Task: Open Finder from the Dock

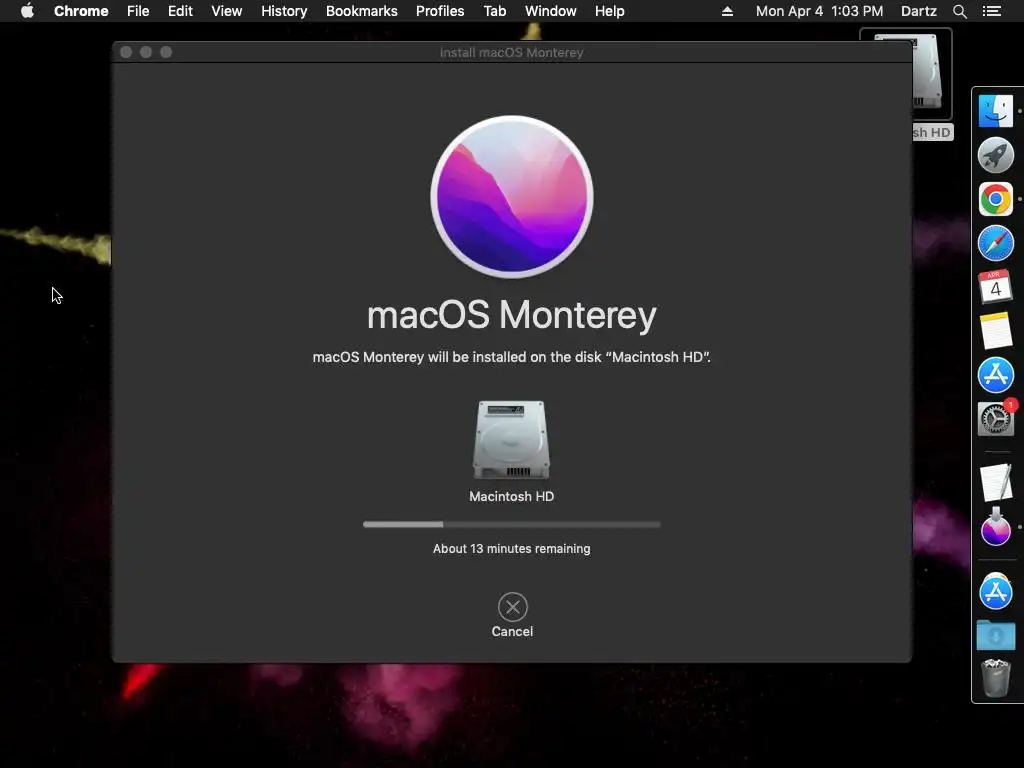Action: click(995, 111)
